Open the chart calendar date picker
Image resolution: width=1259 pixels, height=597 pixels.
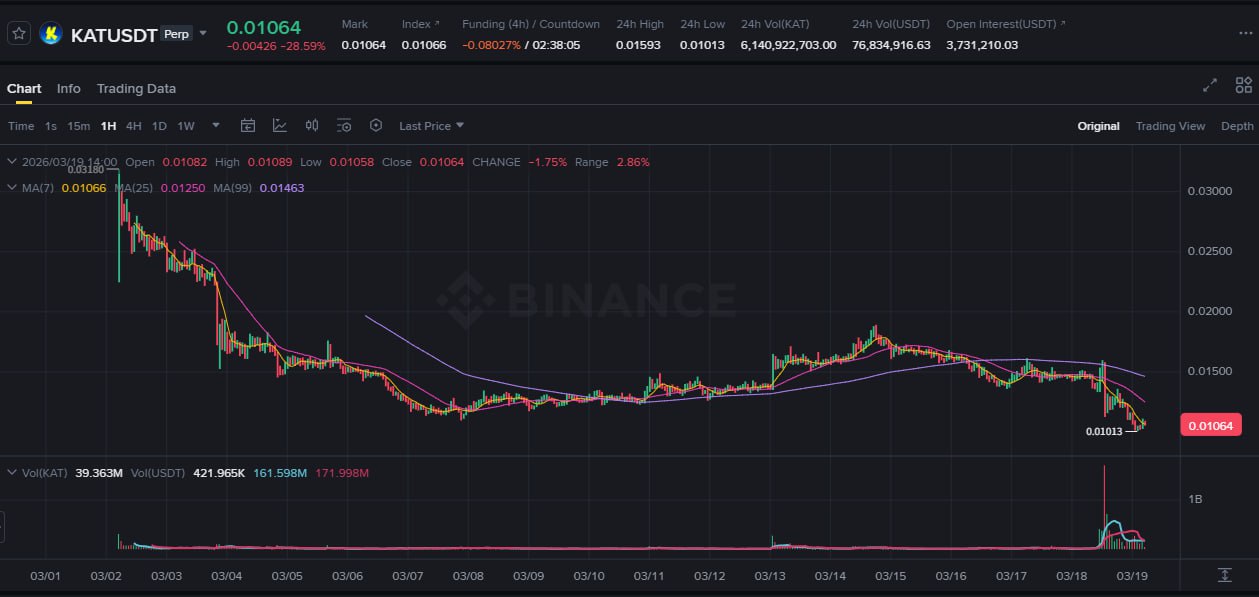click(248, 125)
